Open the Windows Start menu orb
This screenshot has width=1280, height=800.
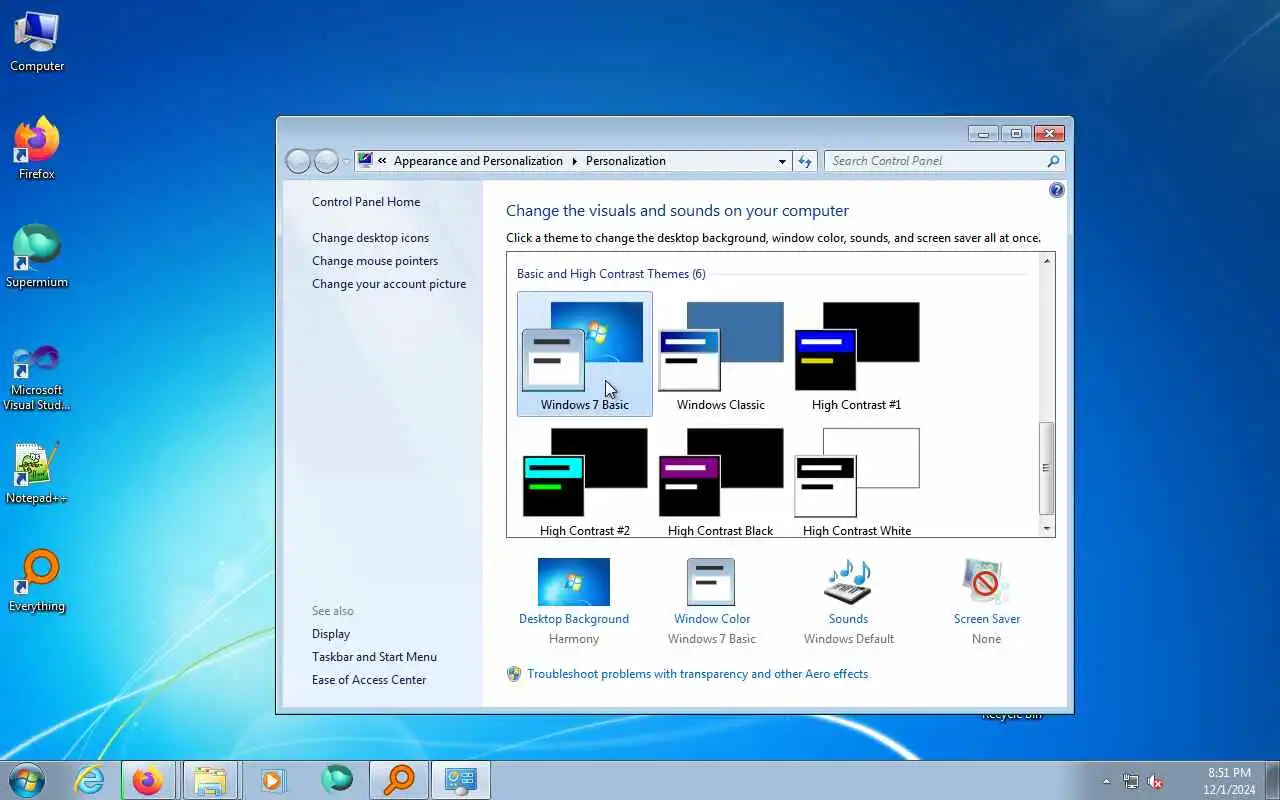[x=27, y=780]
